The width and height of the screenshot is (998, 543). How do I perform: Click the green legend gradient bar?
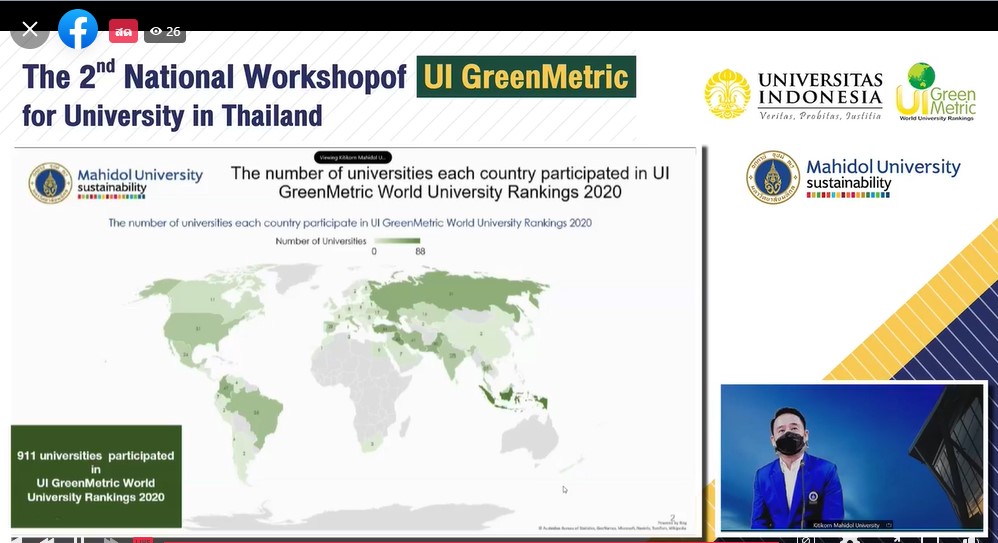point(397,241)
